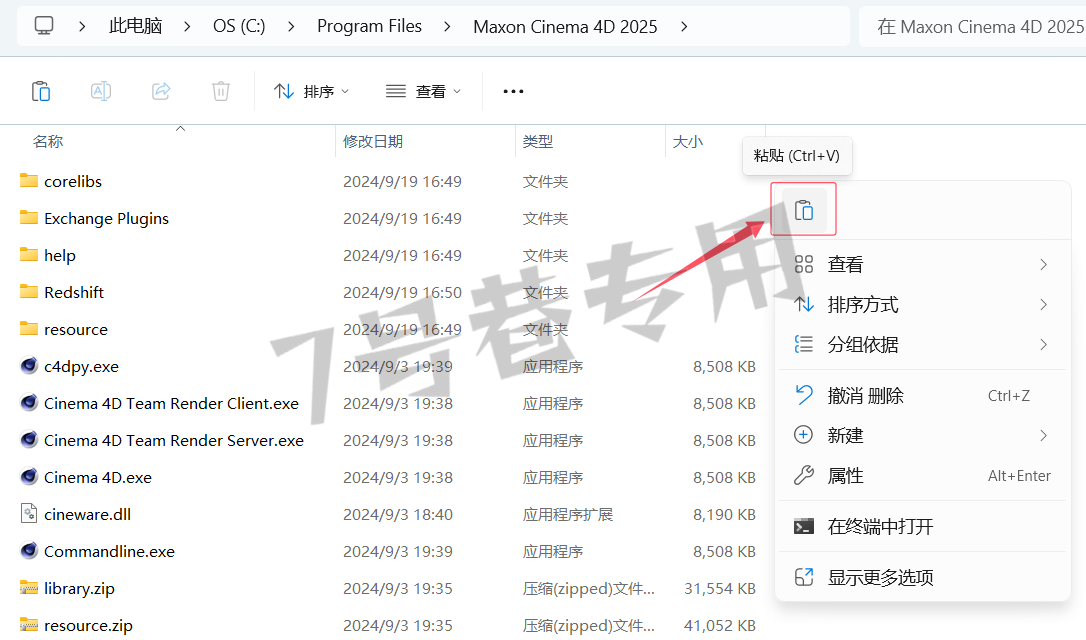The height and width of the screenshot is (640, 1086).
Task: Click the size 41,052 KB
Action: coord(720,625)
